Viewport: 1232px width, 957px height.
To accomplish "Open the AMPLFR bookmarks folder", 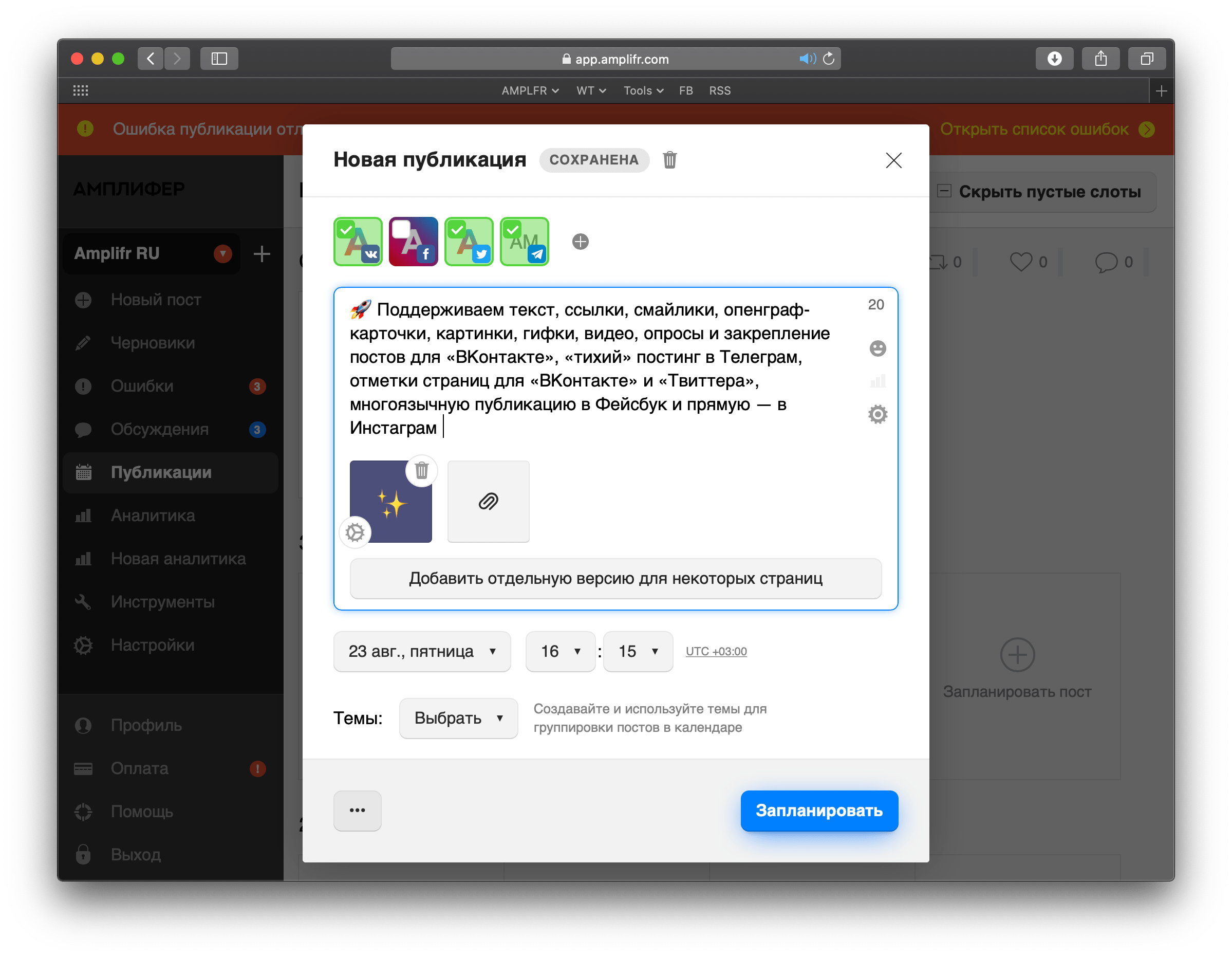I will (530, 90).
